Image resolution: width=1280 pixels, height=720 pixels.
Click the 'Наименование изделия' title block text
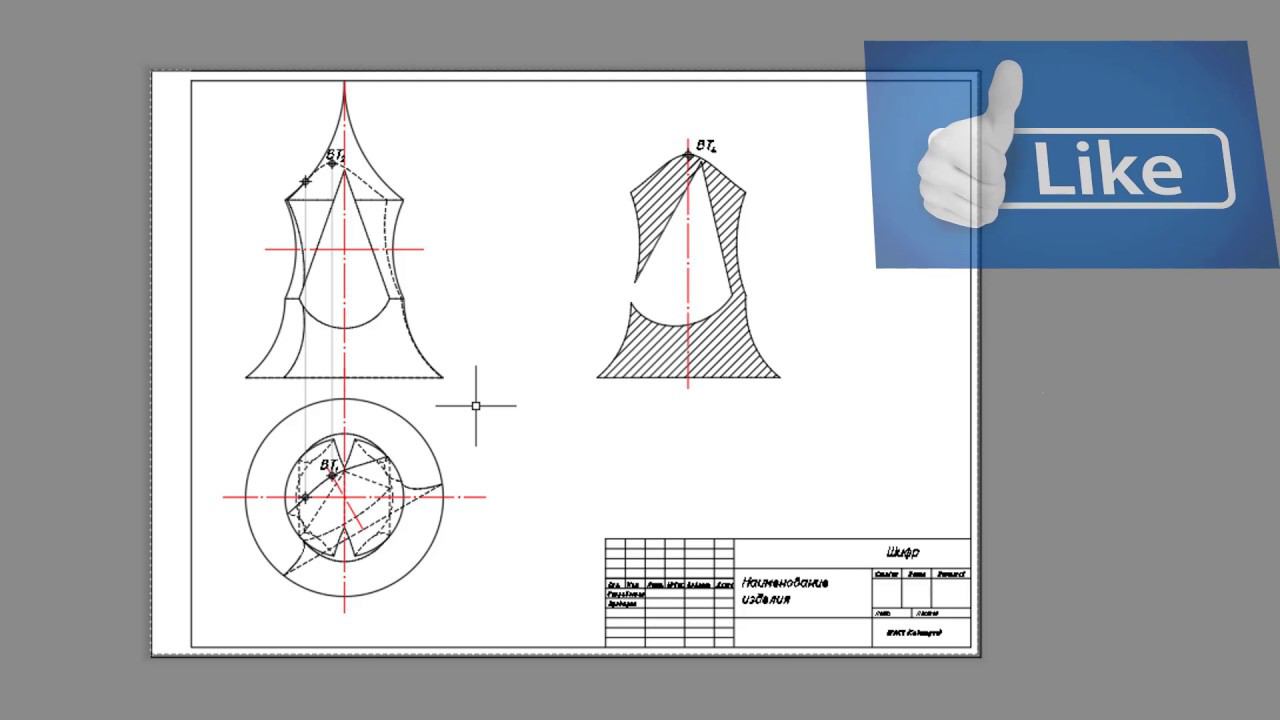785,590
